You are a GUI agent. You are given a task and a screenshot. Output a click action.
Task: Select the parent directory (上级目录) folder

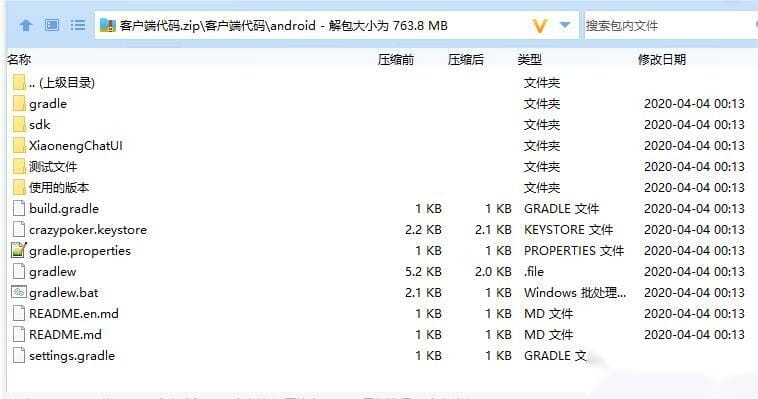62,83
